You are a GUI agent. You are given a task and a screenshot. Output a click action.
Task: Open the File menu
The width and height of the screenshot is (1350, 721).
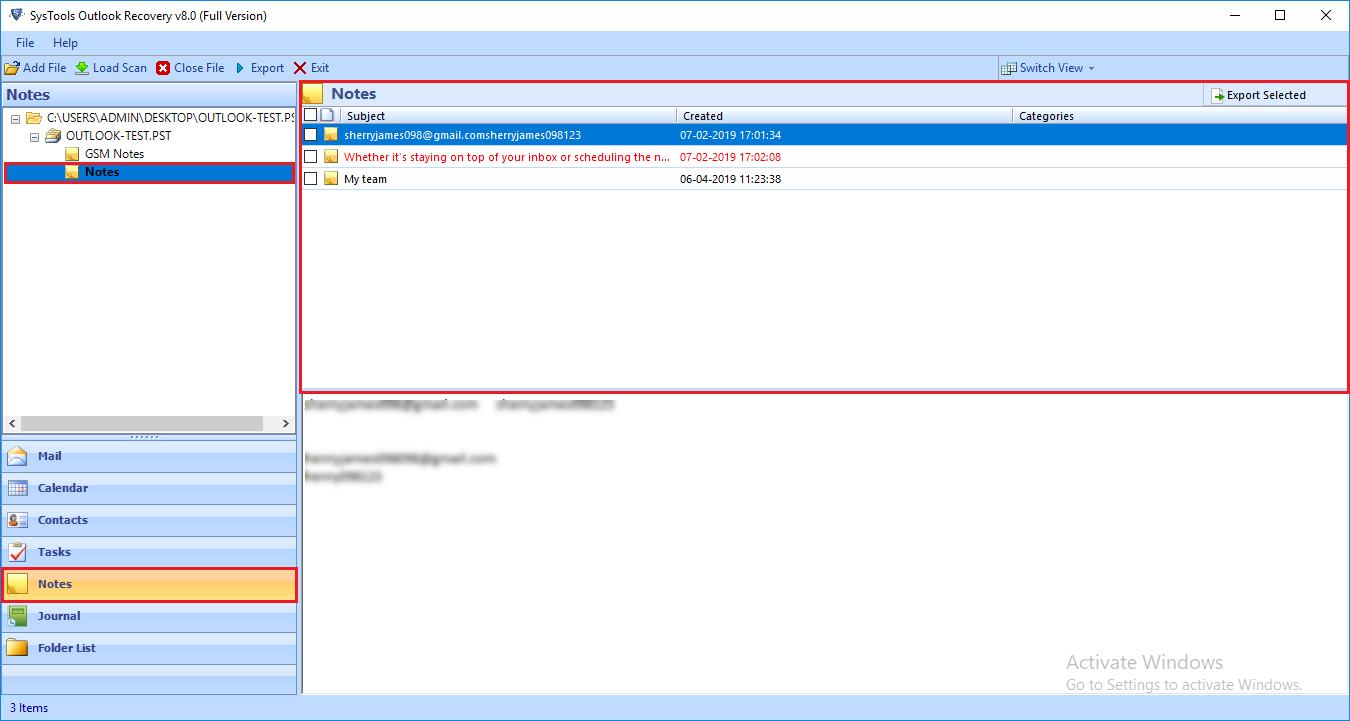[x=25, y=43]
